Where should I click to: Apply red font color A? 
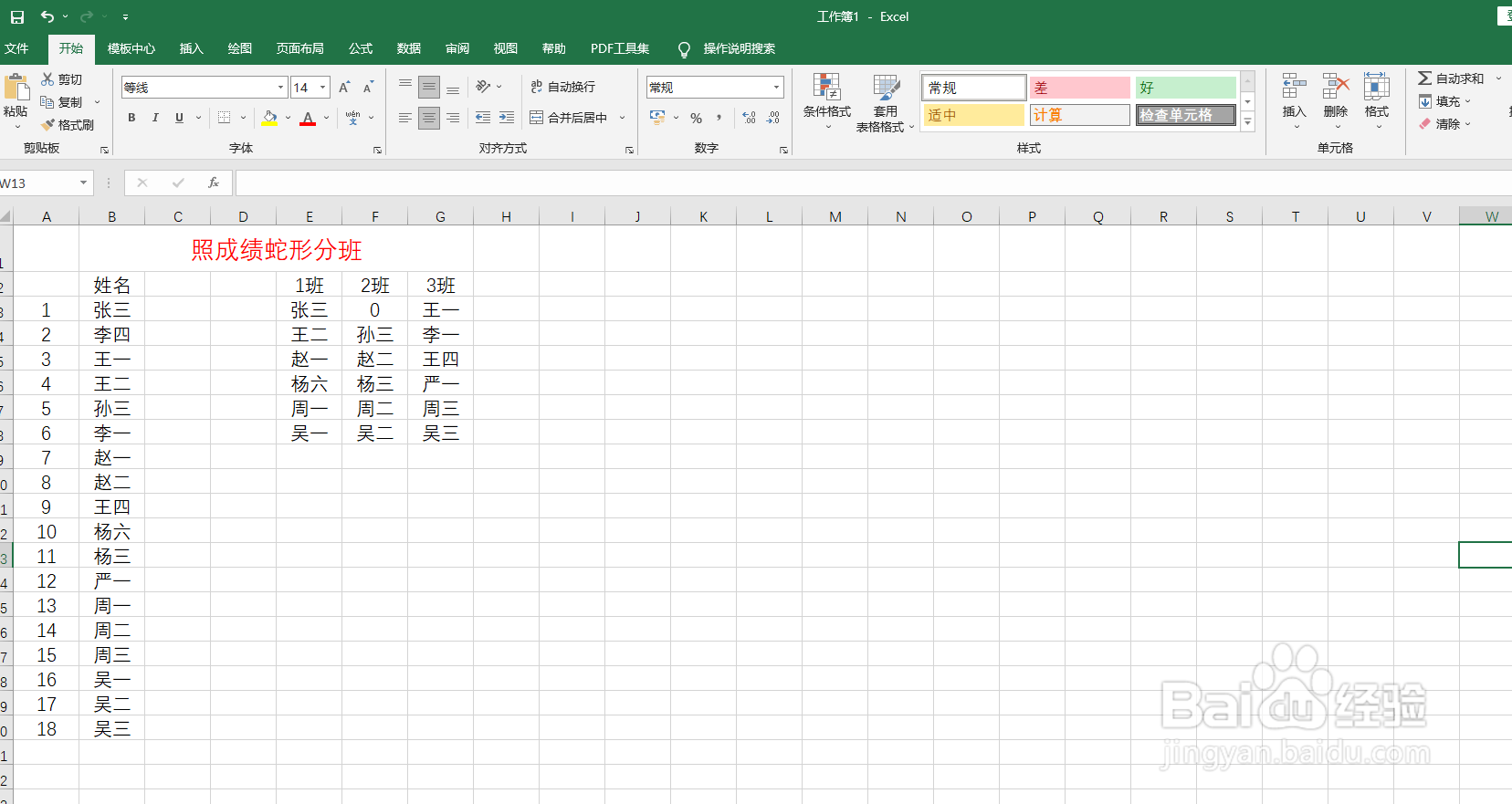(308, 118)
